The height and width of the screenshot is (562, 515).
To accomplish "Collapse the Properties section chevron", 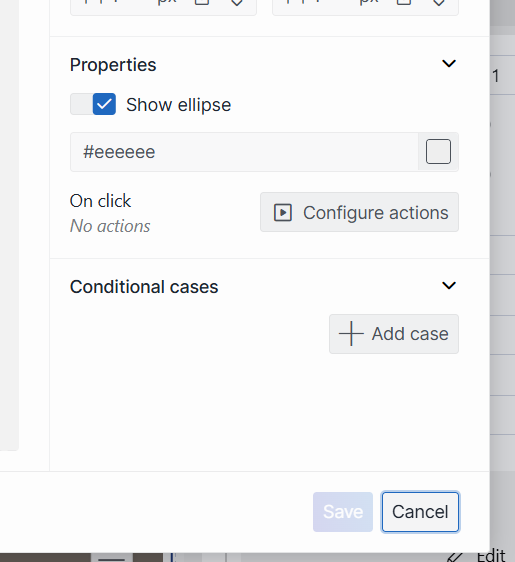I will click(449, 64).
